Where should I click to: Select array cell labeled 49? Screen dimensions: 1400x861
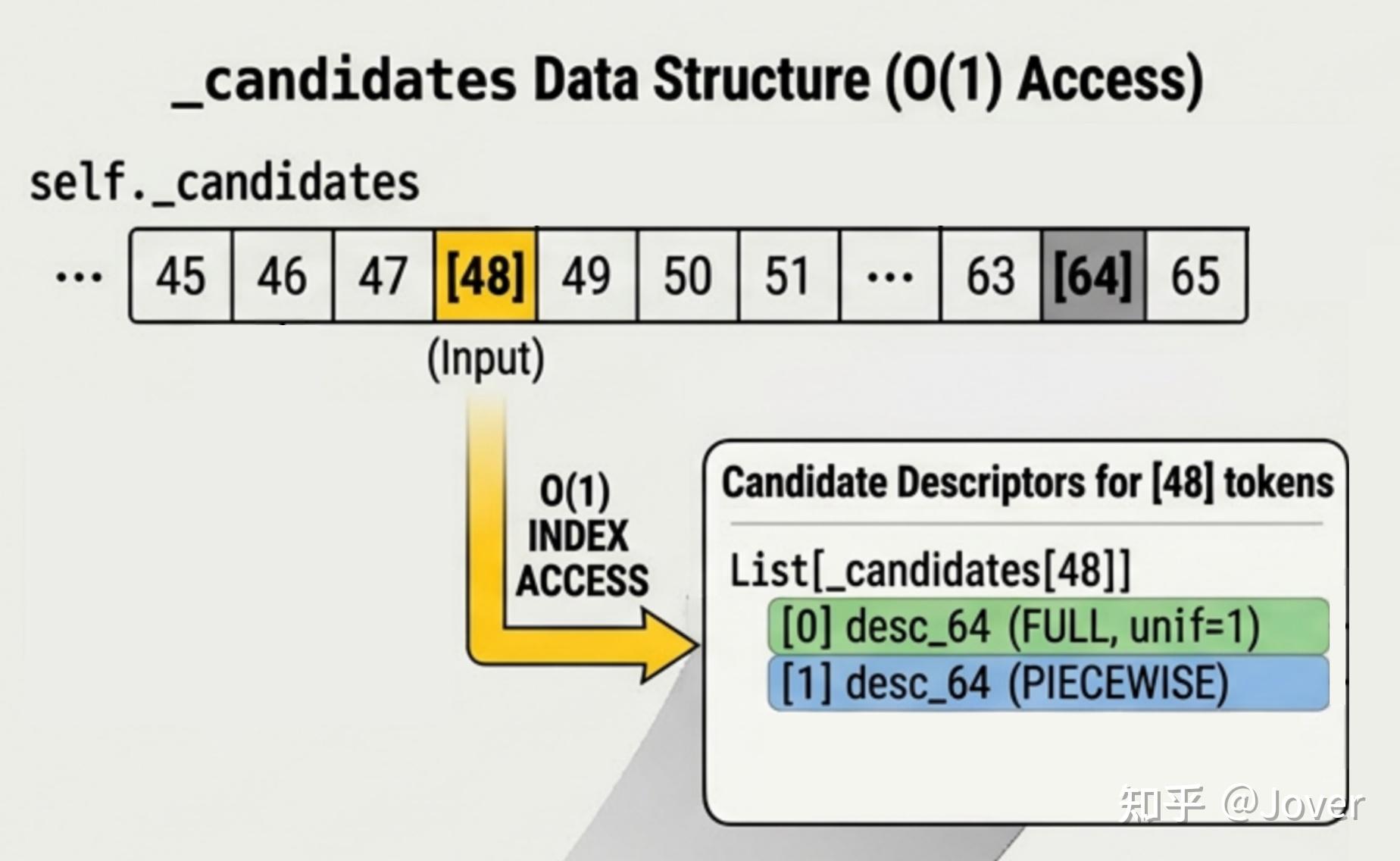click(x=587, y=276)
